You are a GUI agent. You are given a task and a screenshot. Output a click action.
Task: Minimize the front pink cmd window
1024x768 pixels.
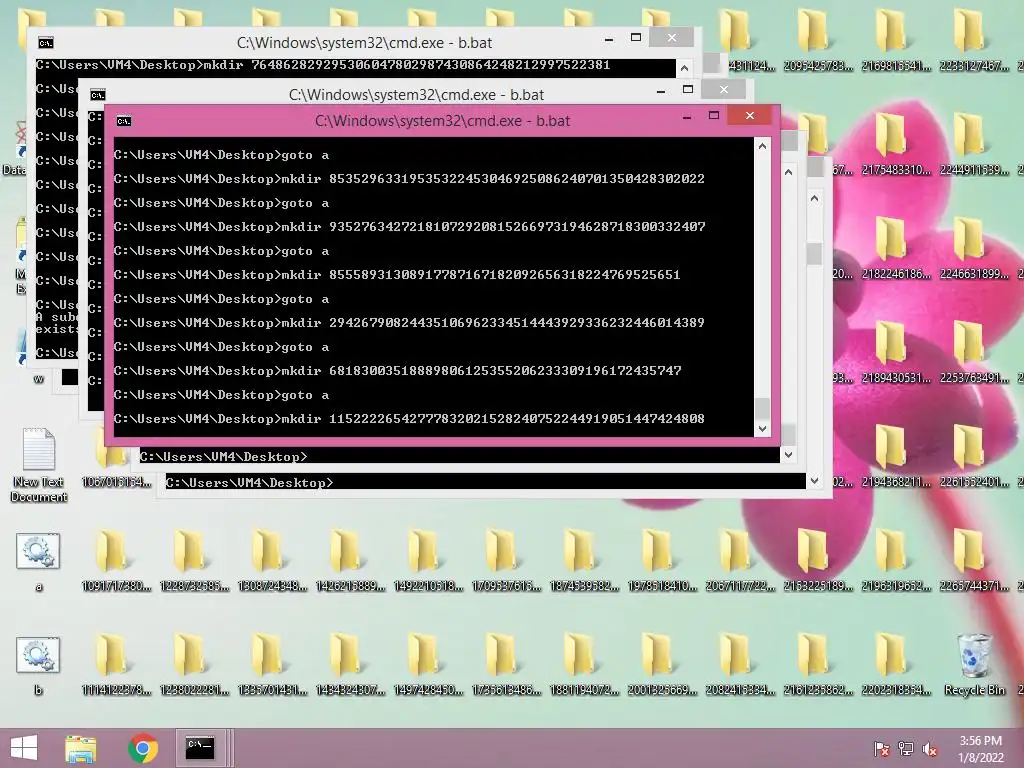tap(687, 118)
